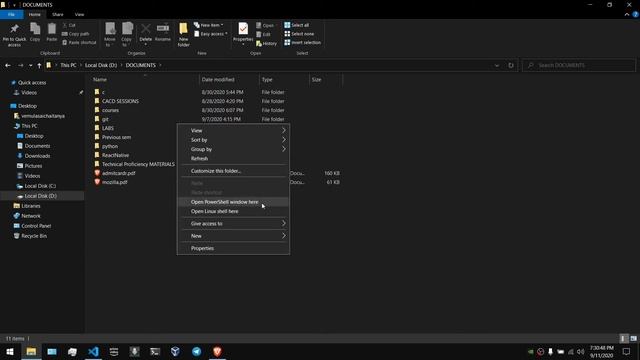Expand the New submenu
Image resolution: width=640 pixels, height=360 pixels.
click(x=233, y=236)
